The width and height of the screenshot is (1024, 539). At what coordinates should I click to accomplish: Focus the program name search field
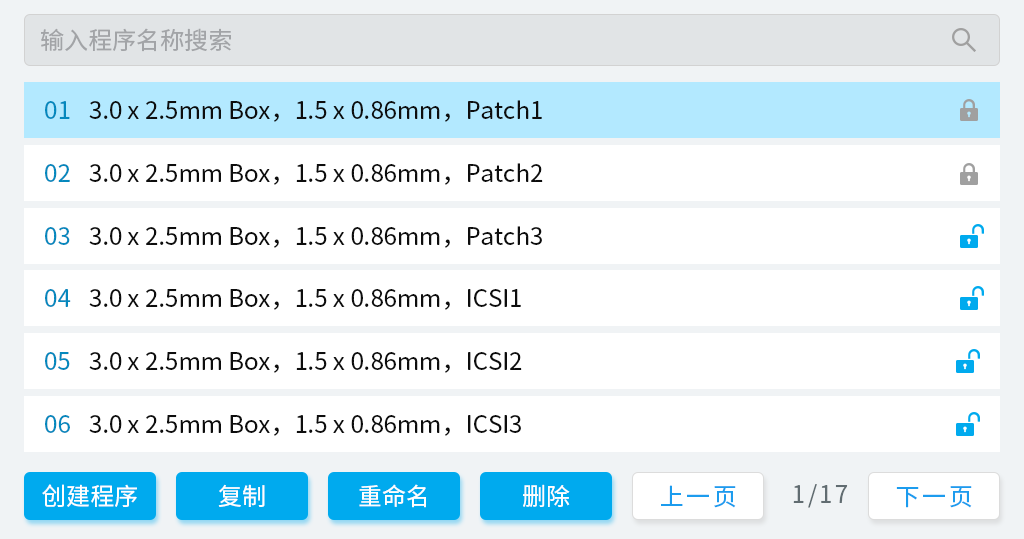point(480,40)
